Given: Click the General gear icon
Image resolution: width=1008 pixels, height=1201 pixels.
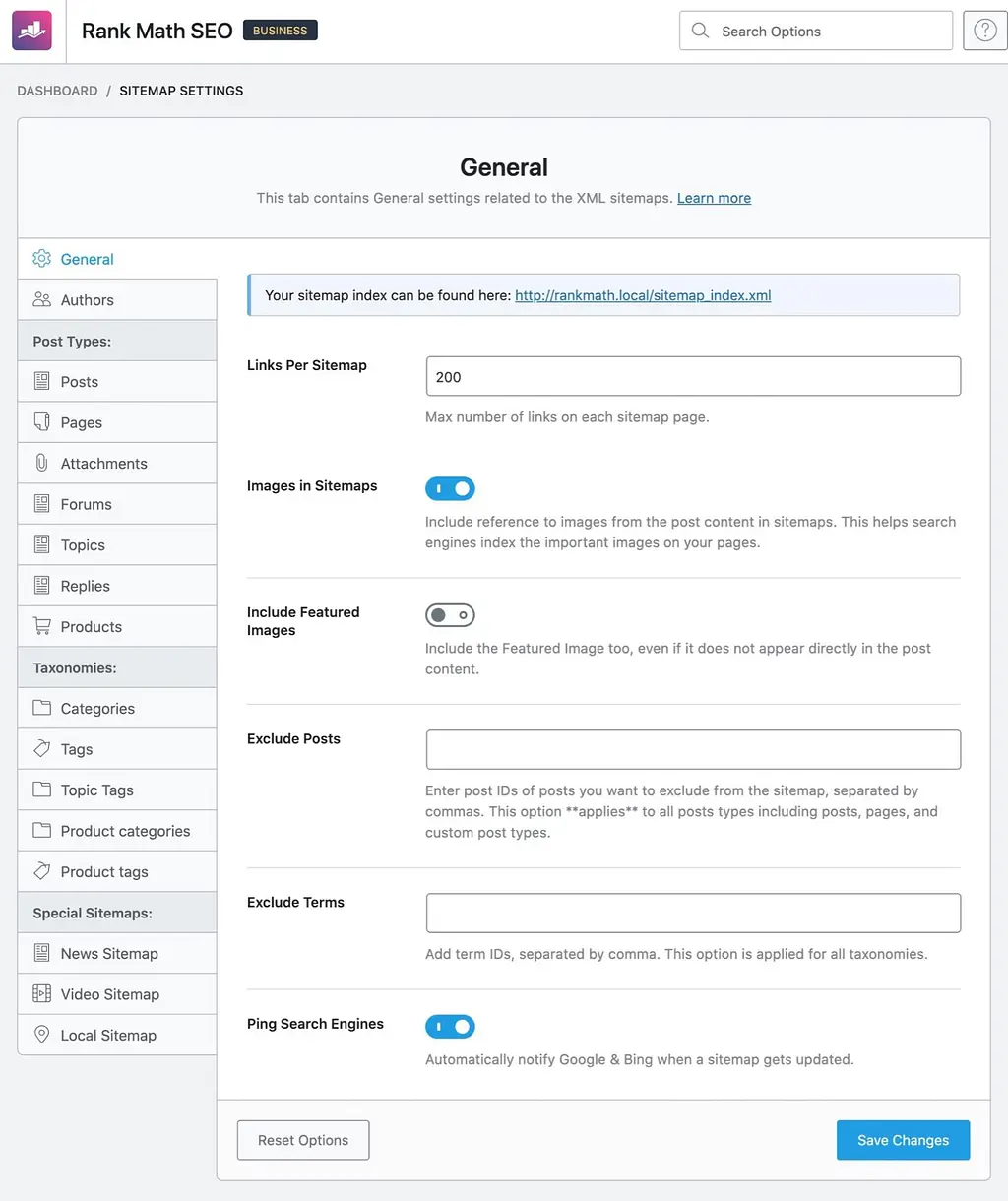Looking at the screenshot, I should pyautogui.click(x=41, y=259).
